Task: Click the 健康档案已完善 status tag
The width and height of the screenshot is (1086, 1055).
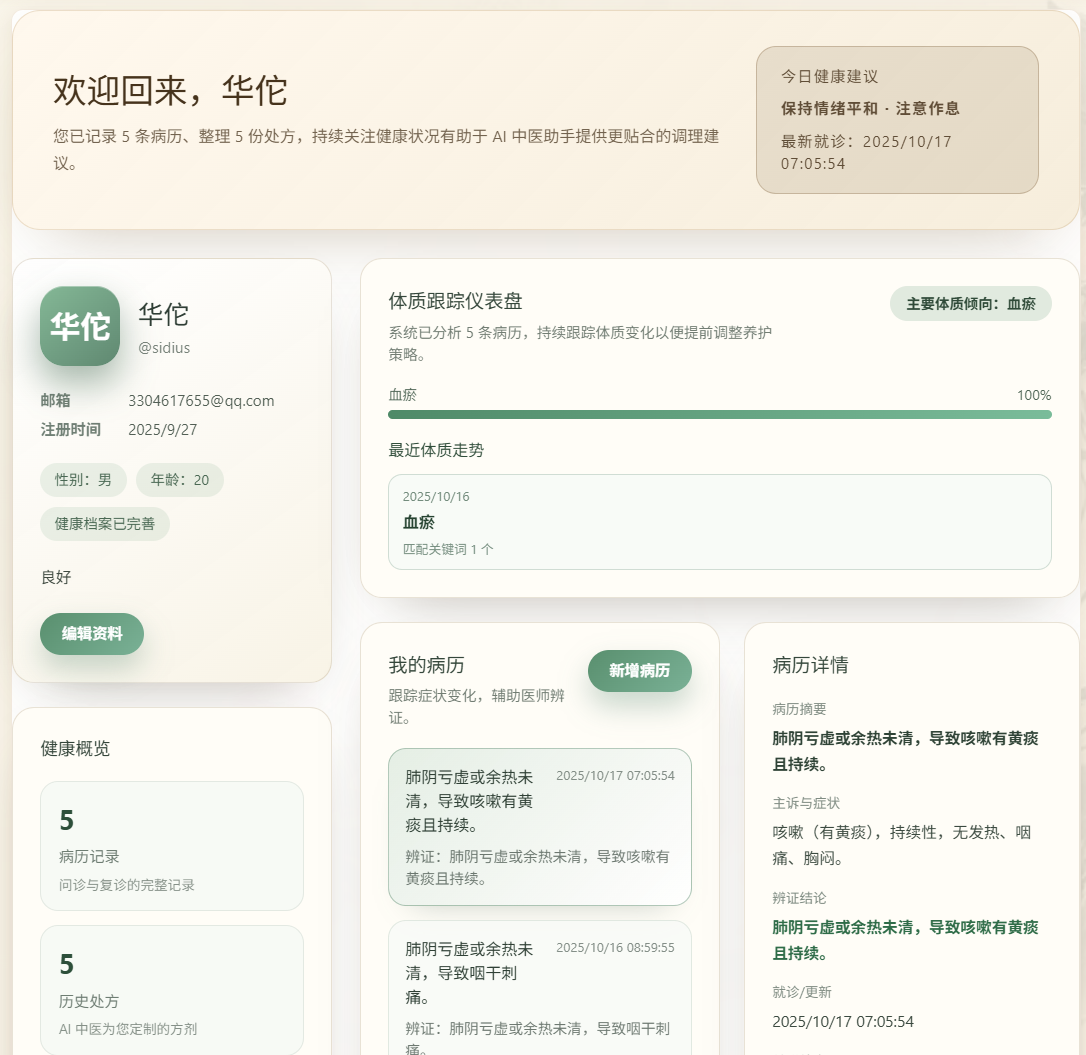Action: pos(105,523)
